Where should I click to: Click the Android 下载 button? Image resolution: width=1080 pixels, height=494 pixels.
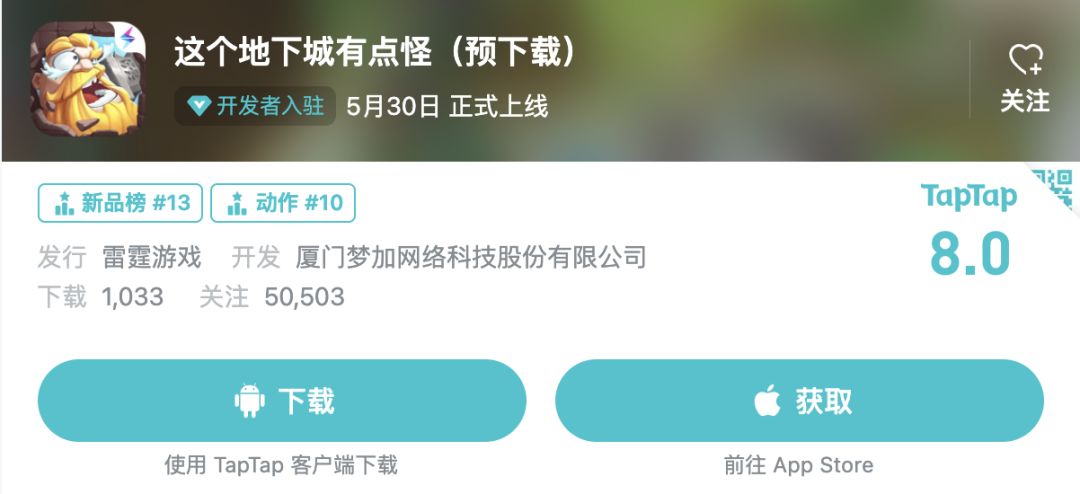282,400
